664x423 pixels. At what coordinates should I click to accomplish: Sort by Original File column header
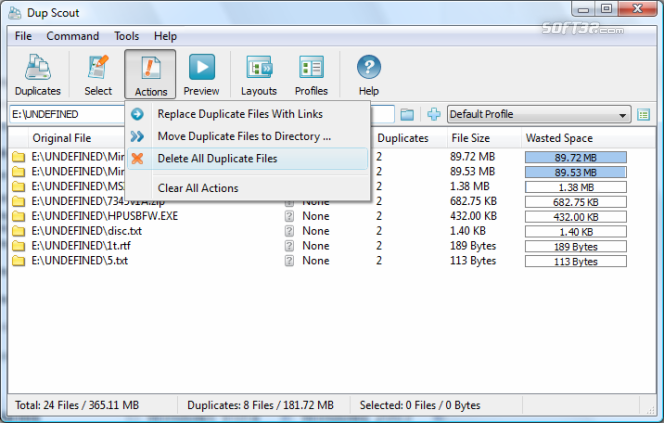click(x=62, y=138)
